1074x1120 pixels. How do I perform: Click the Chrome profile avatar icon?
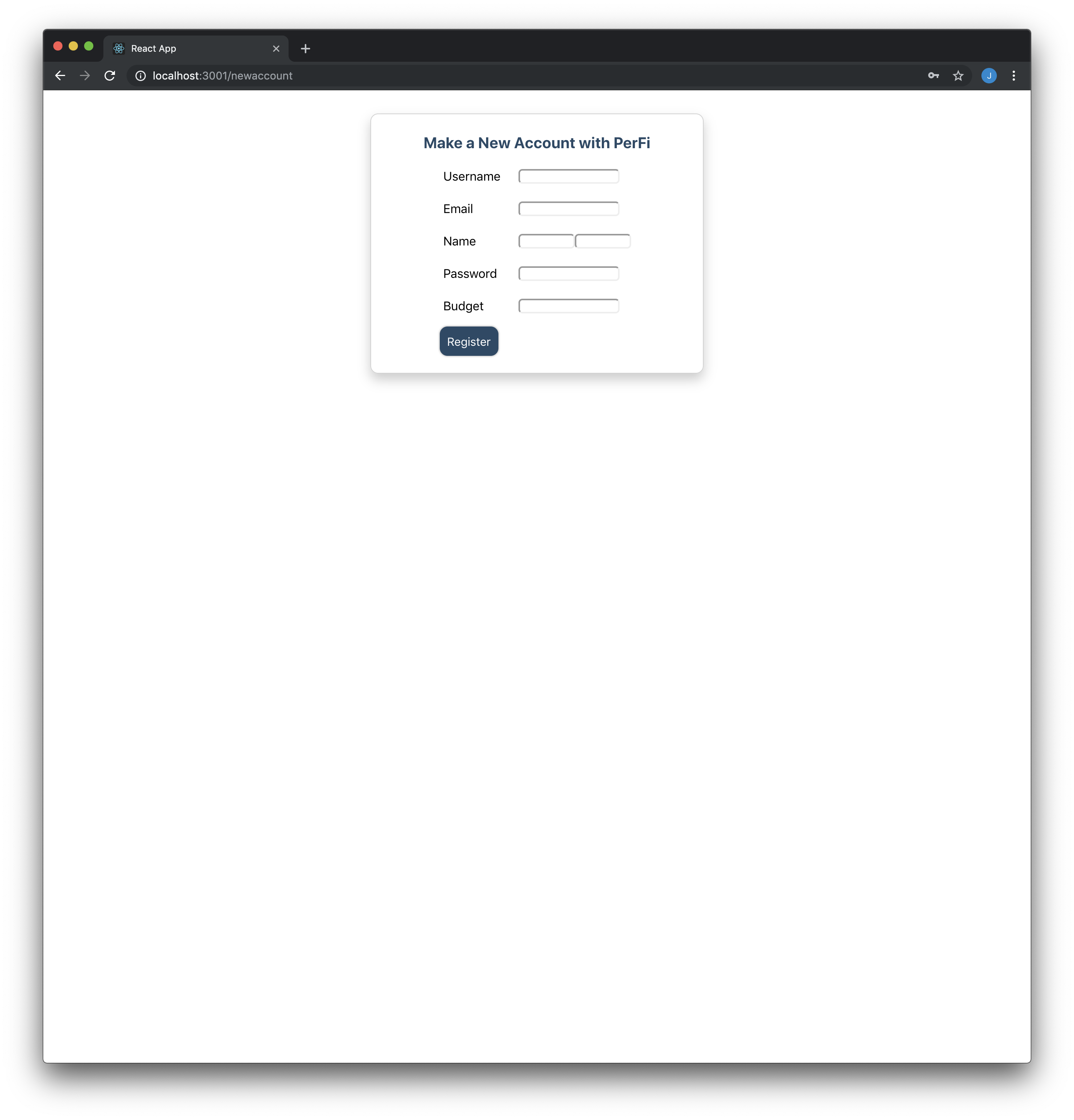990,75
